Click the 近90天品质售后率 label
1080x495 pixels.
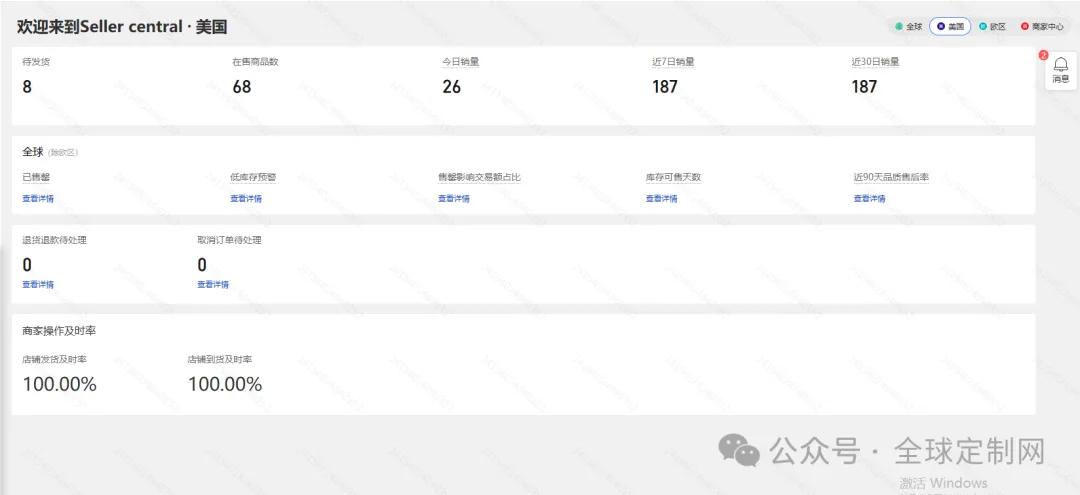[x=891, y=177]
